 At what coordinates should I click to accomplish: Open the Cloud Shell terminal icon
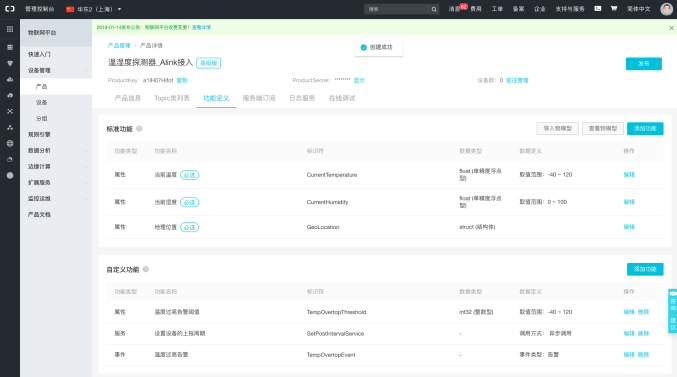point(598,9)
